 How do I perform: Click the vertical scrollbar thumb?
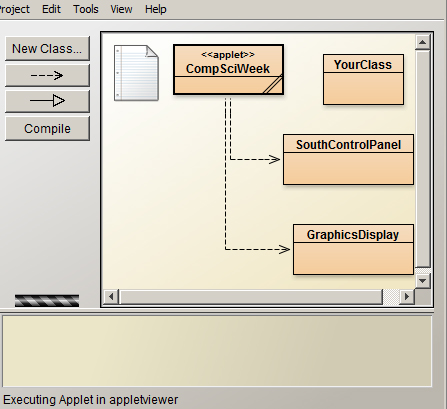tap(422, 159)
